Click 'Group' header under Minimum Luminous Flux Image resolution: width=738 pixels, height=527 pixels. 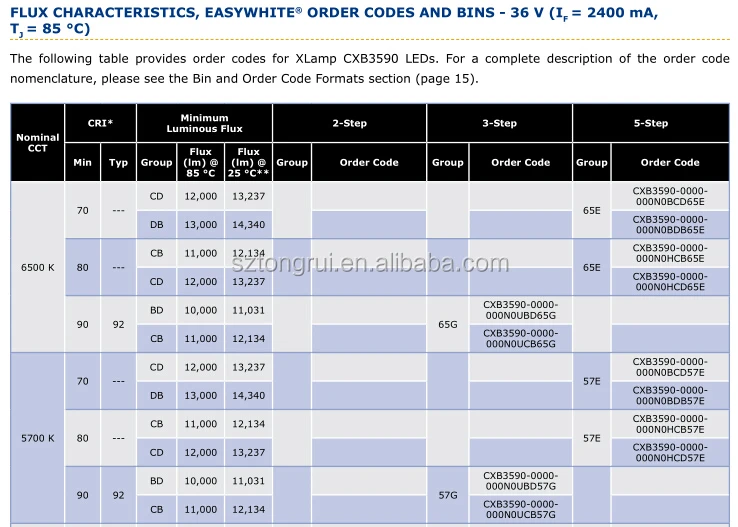tap(156, 162)
